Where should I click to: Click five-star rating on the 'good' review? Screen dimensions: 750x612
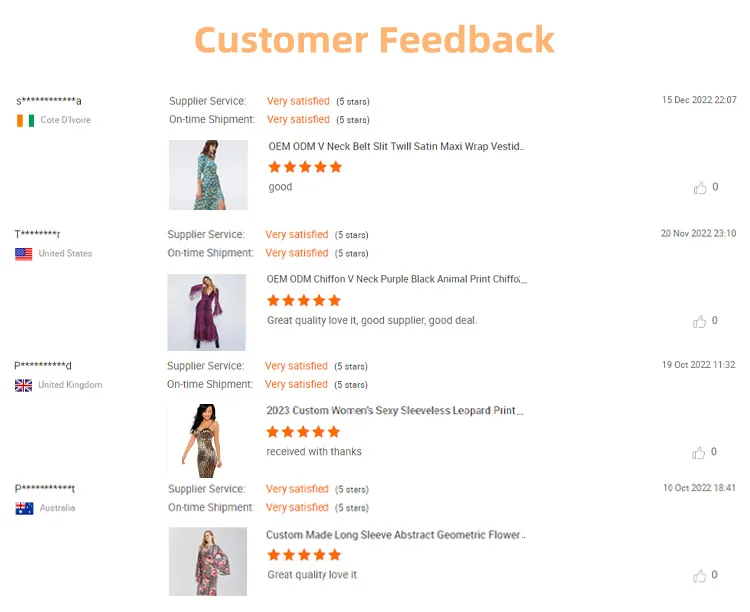coord(305,167)
